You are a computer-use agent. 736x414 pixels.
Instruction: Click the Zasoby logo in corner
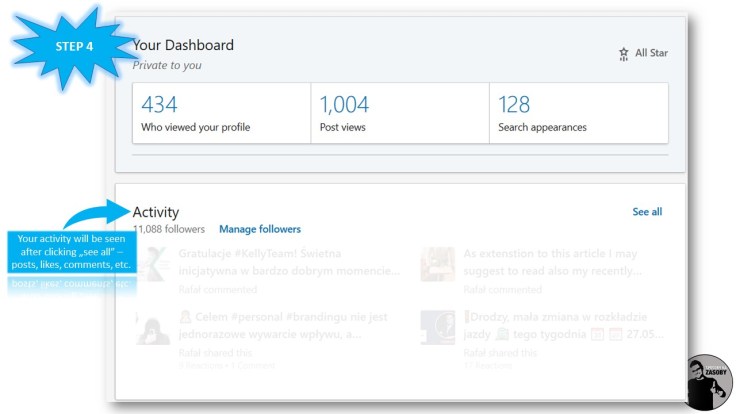(x=709, y=382)
